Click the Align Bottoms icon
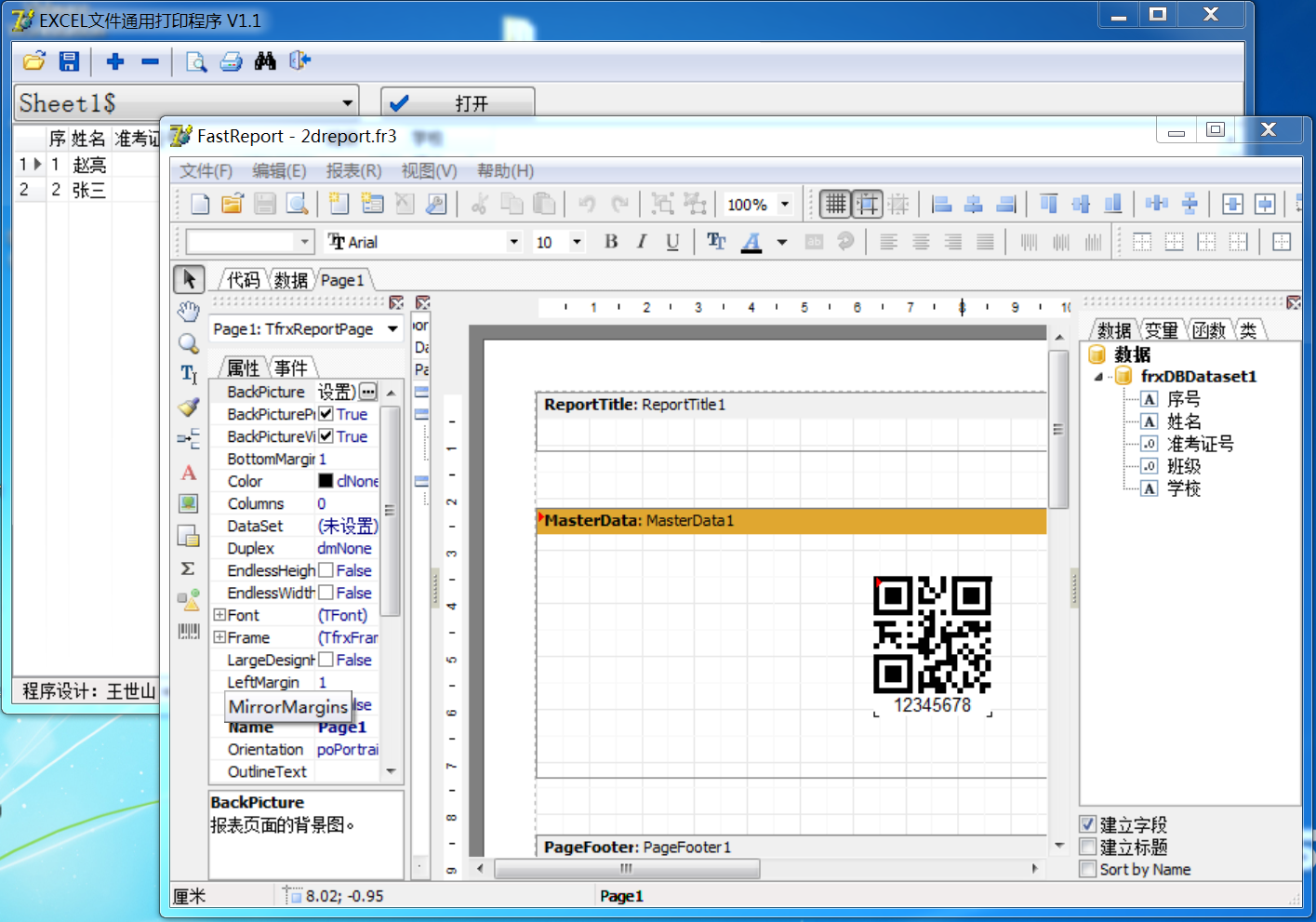Viewport: 1316px width, 922px height. coord(1112,204)
